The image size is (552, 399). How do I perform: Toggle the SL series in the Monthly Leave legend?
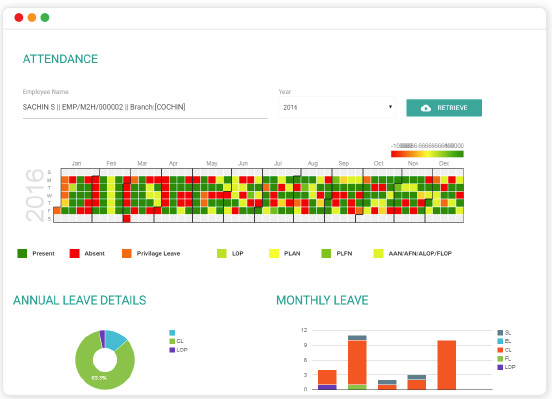click(504, 332)
